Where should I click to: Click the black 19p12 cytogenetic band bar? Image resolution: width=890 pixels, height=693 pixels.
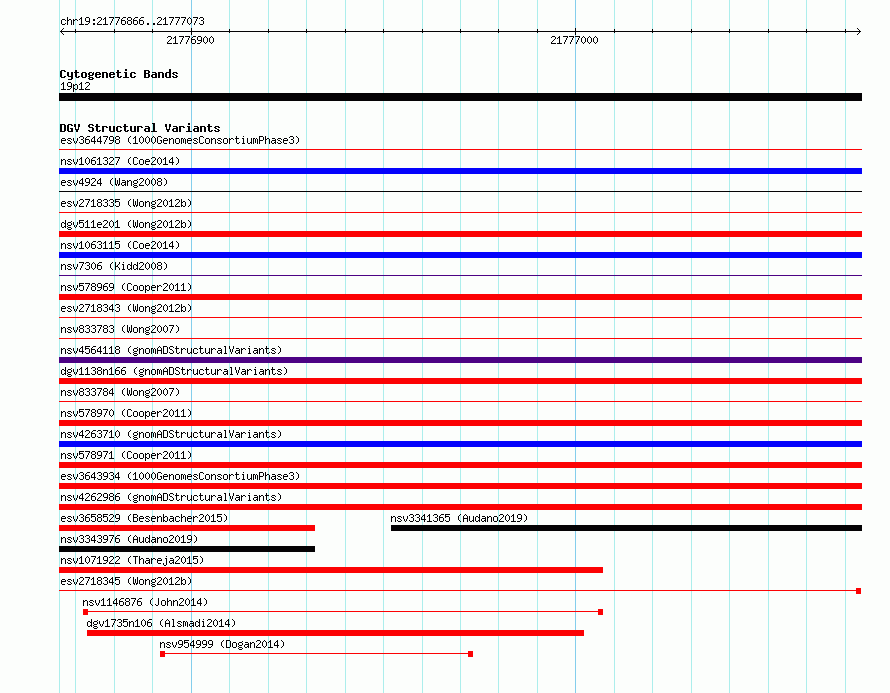click(460, 97)
